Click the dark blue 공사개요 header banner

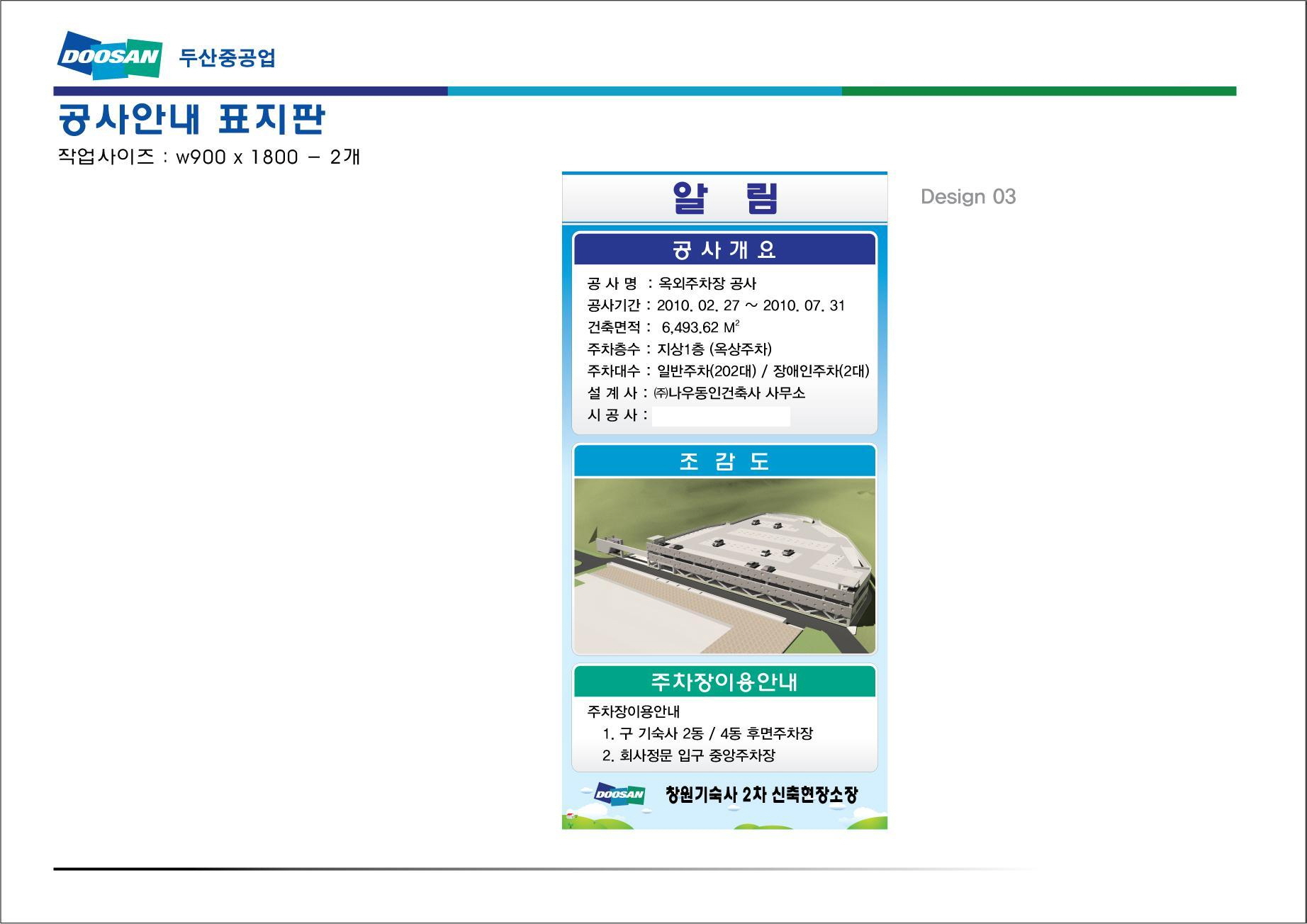pos(724,249)
